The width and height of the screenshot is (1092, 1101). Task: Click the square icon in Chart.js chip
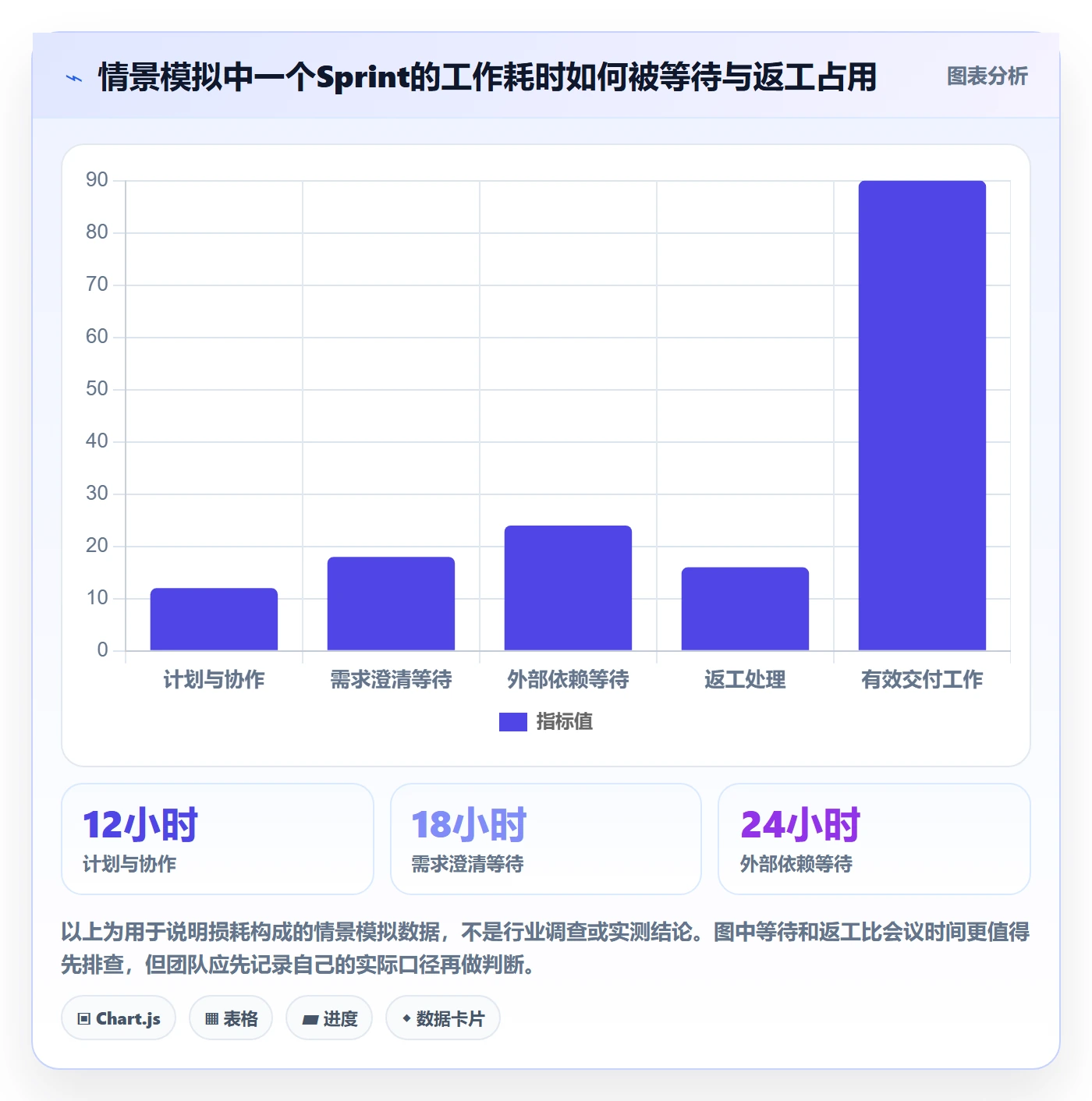(84, 1019)
